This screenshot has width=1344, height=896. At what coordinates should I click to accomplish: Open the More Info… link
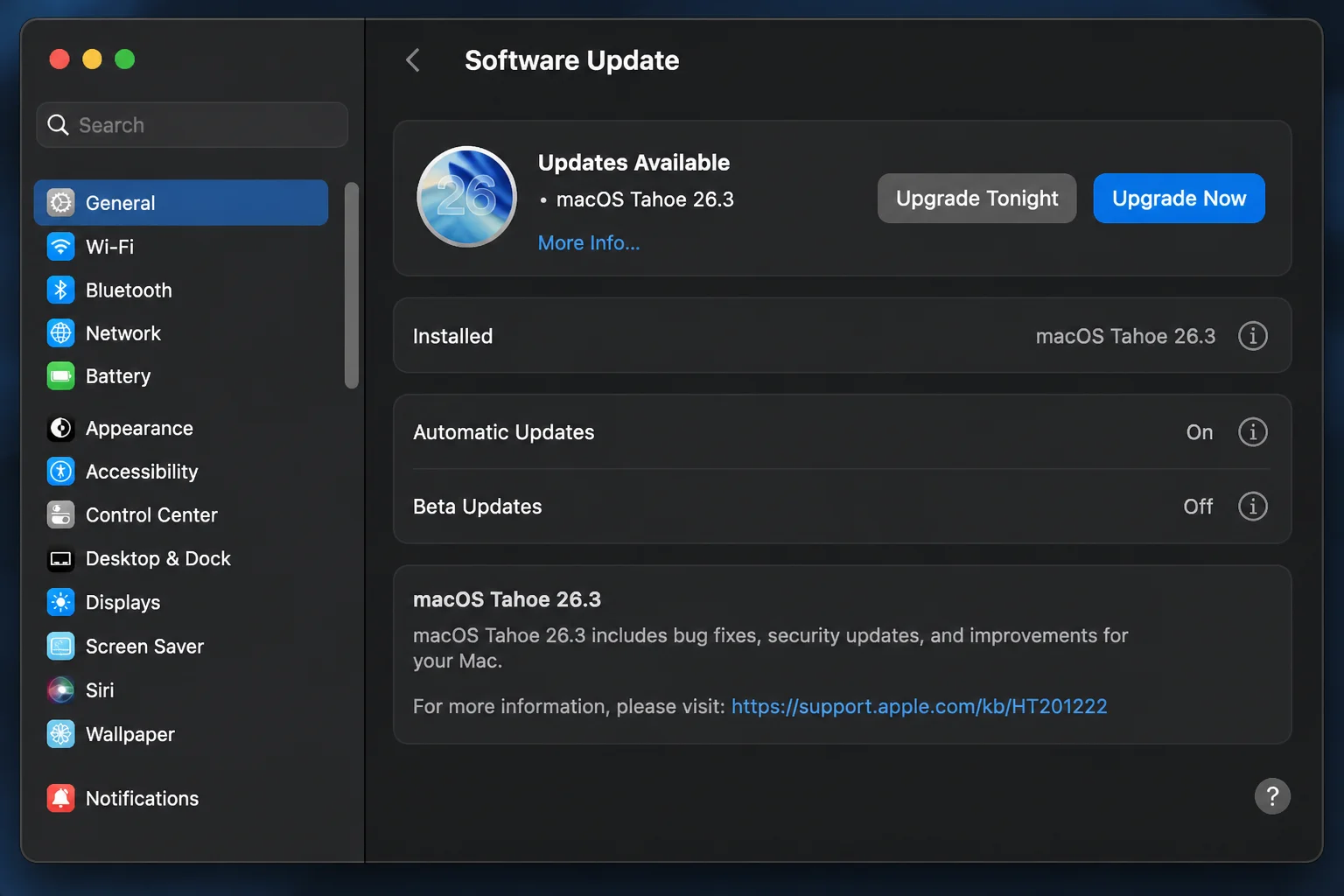click(589, 243)
